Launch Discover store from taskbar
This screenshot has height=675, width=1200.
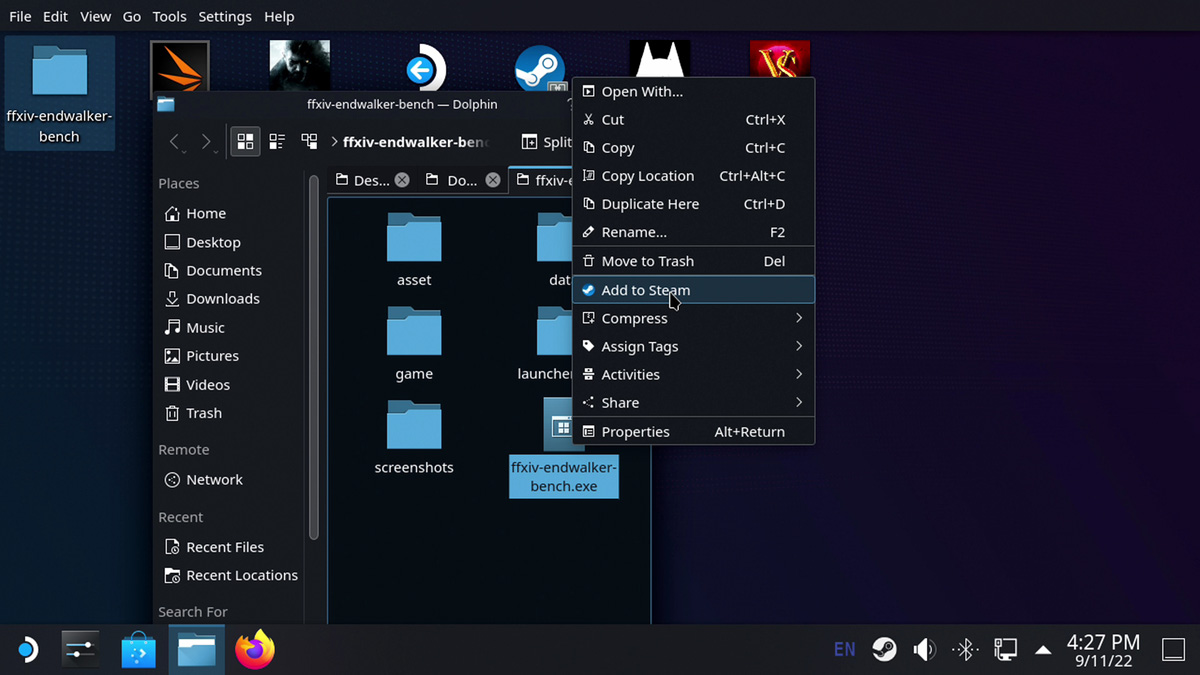(x=139, y=650)
